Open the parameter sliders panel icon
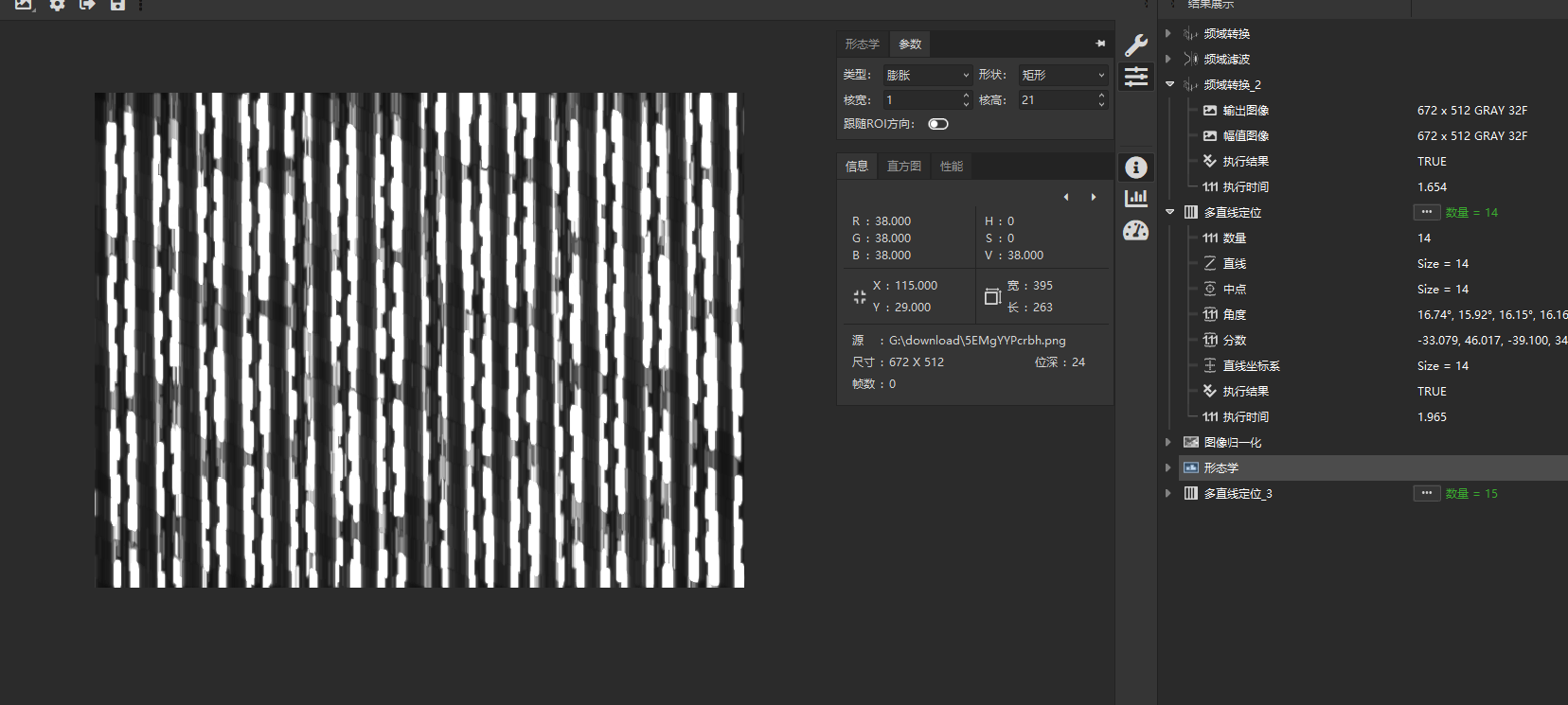The image size is (1568, 705). coord(1136,77)
